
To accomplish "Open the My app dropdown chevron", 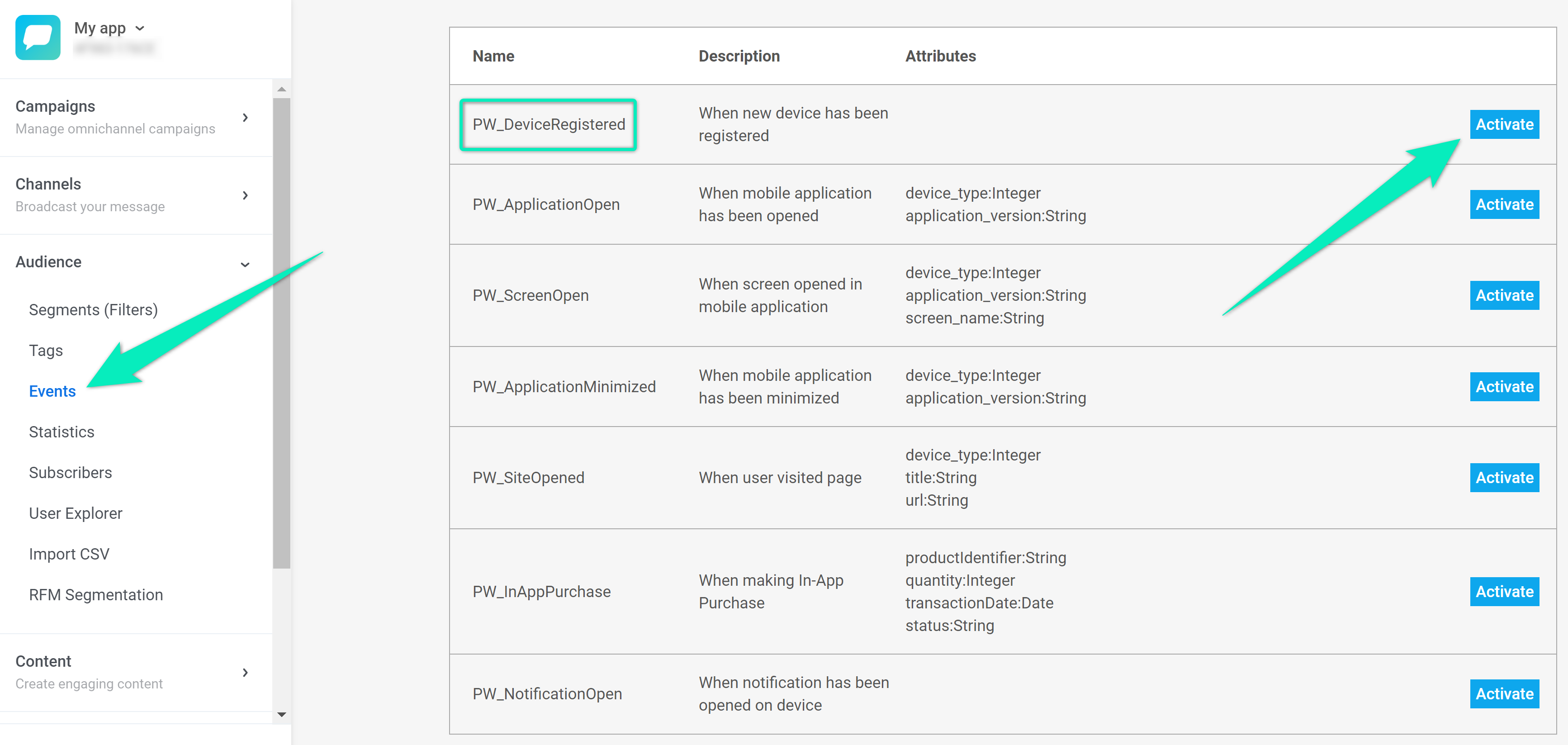I will pos(140,28).
